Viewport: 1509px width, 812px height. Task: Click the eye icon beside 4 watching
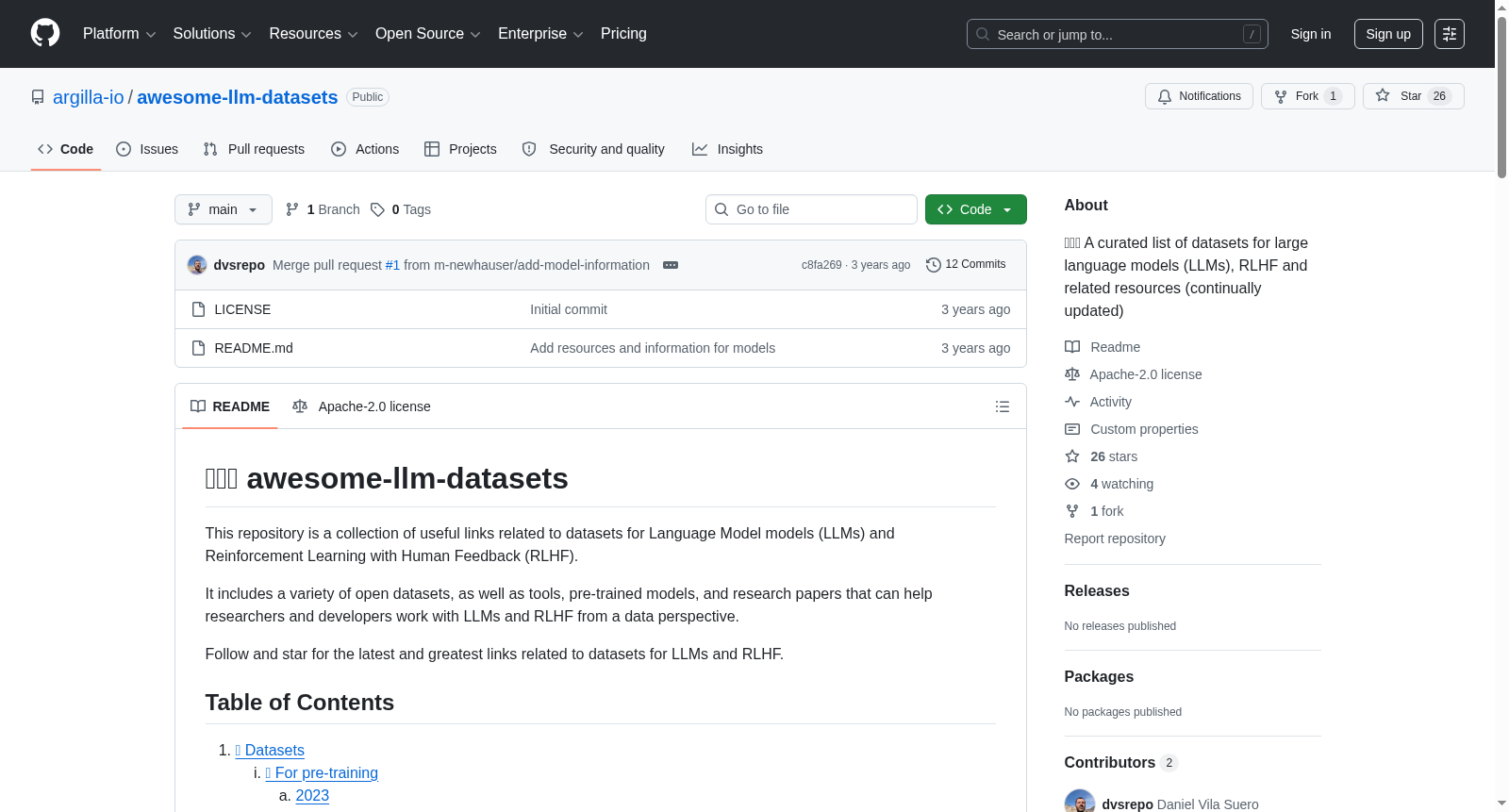pos(1072,484)
